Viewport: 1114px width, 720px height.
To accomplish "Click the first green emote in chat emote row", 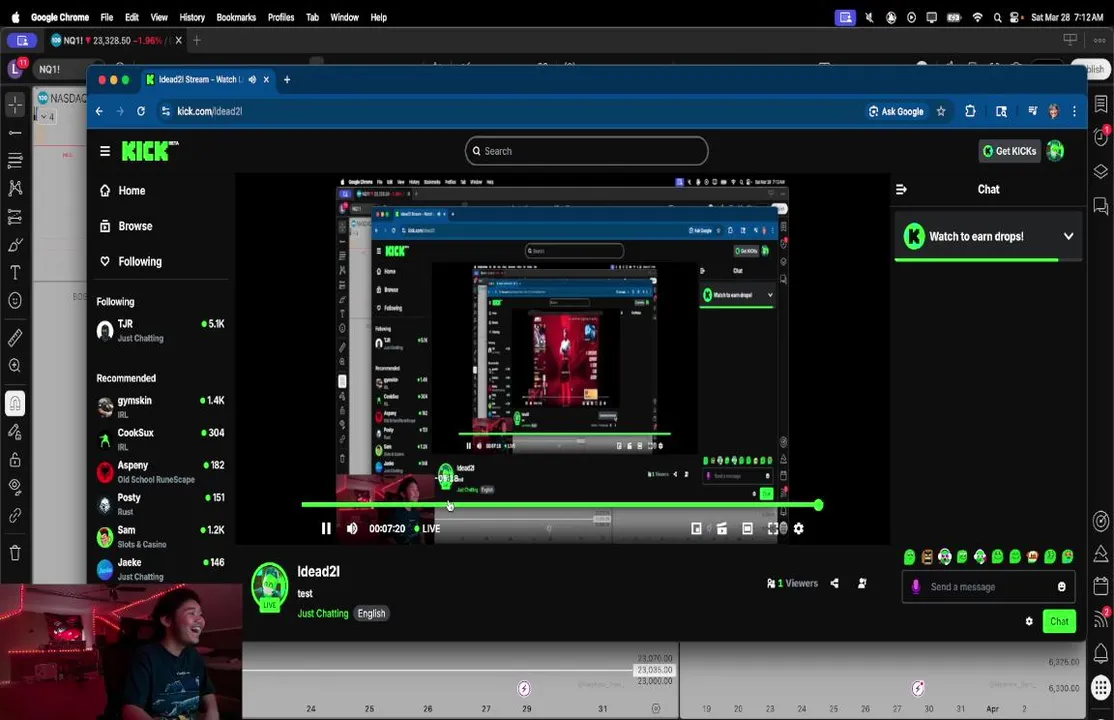I will (x=909, y=557).
